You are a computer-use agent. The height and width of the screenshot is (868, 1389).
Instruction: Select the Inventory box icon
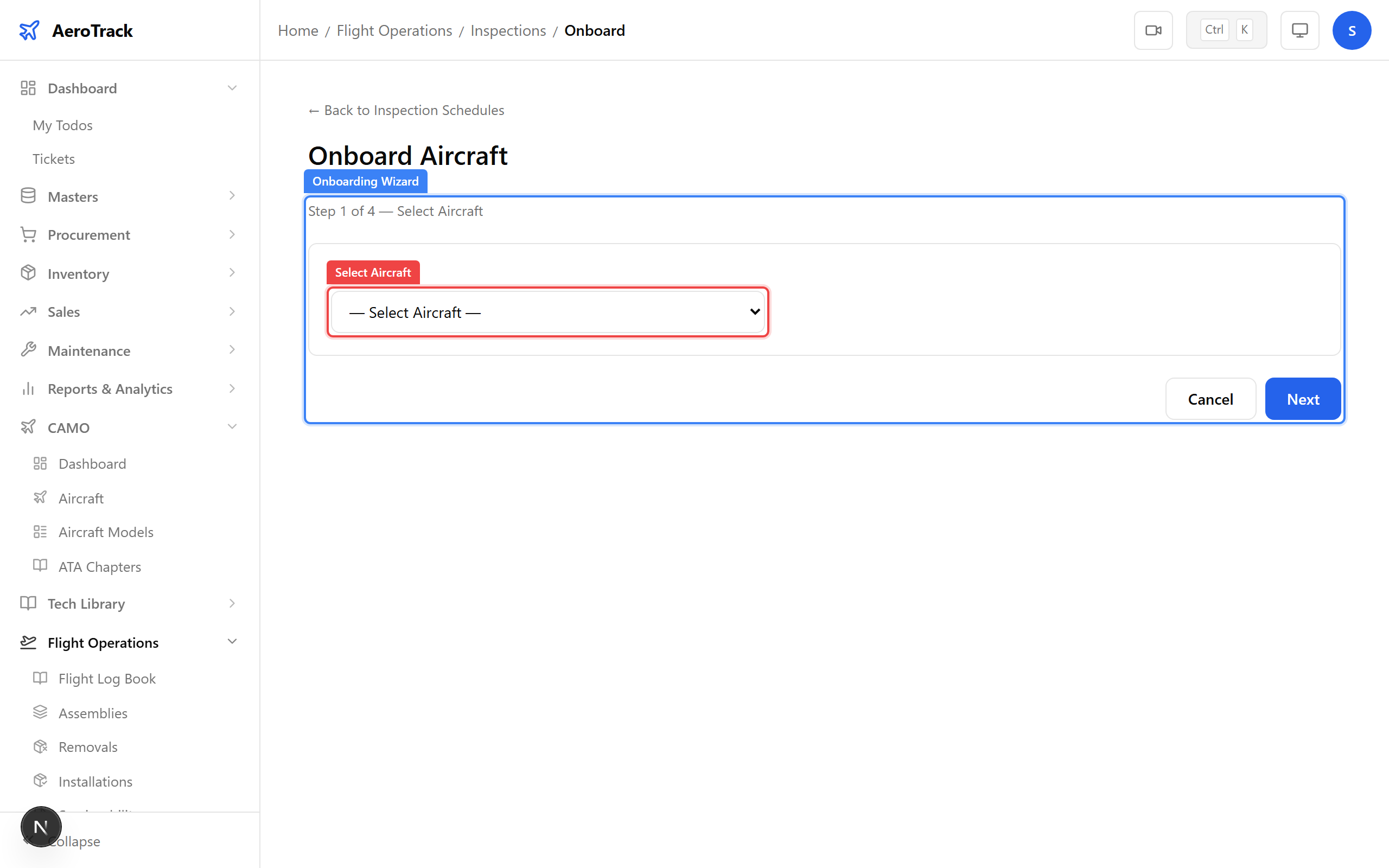(x=28, y=273)
